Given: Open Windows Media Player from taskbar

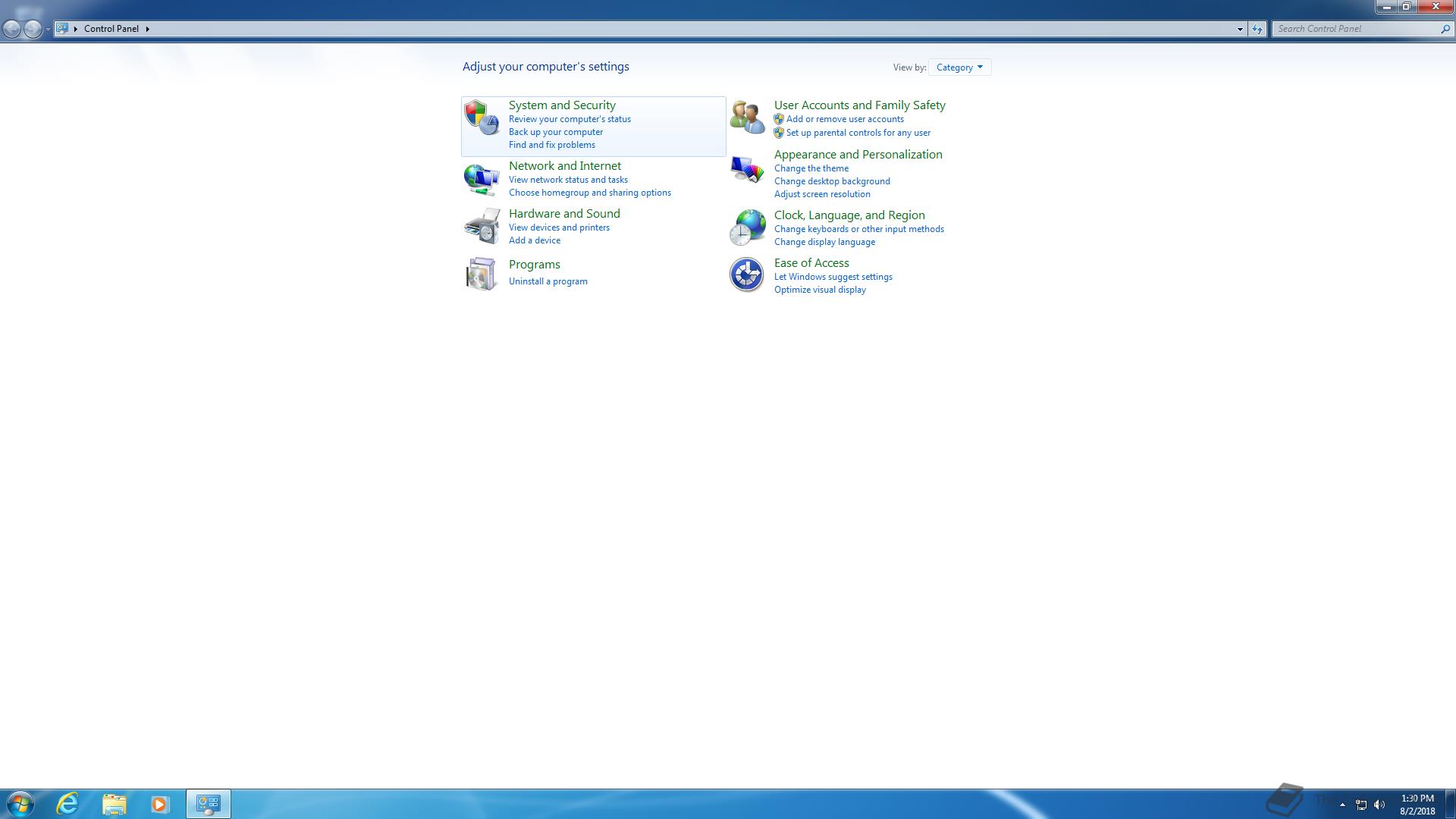Looking at the screenshot, I should pos(159,804).
